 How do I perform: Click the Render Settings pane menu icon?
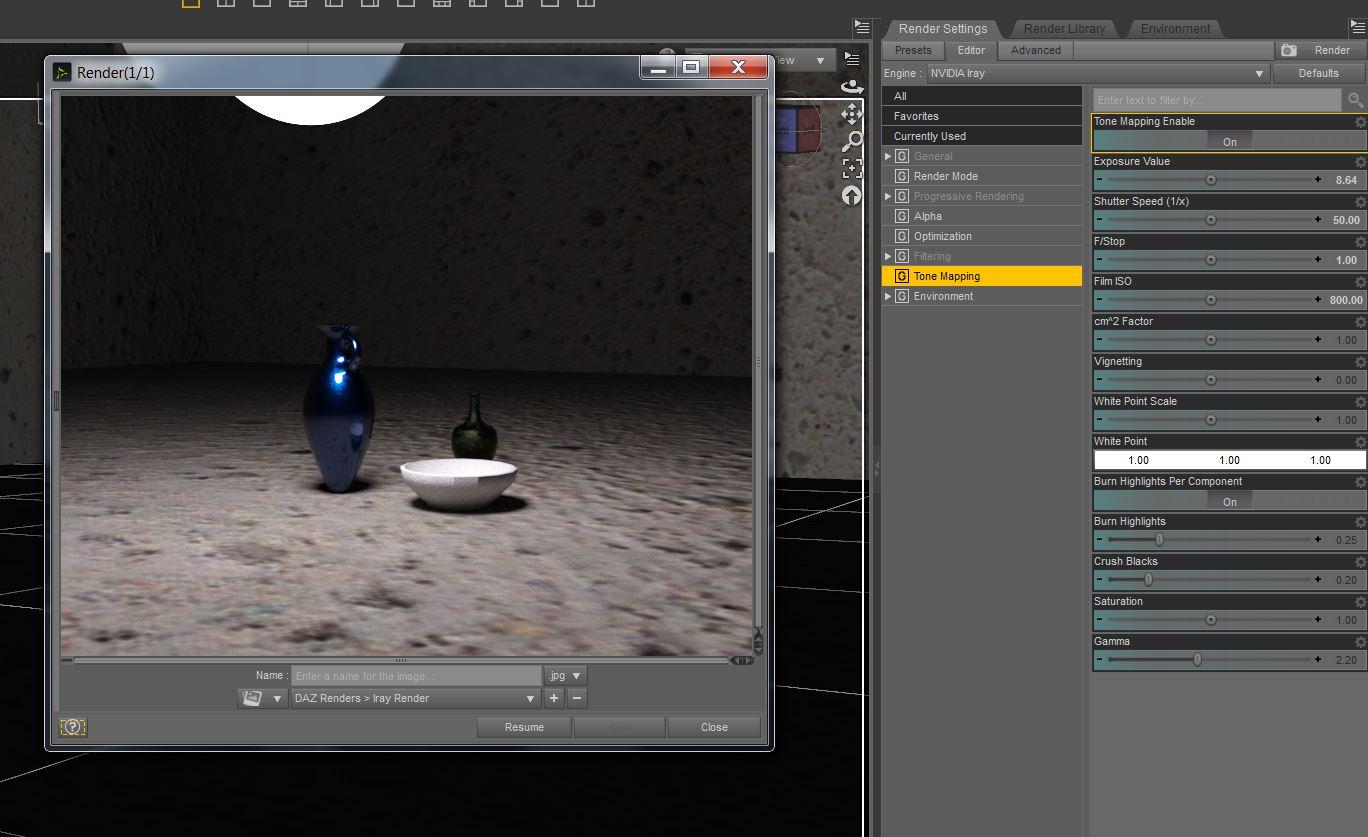[1357, 27]
